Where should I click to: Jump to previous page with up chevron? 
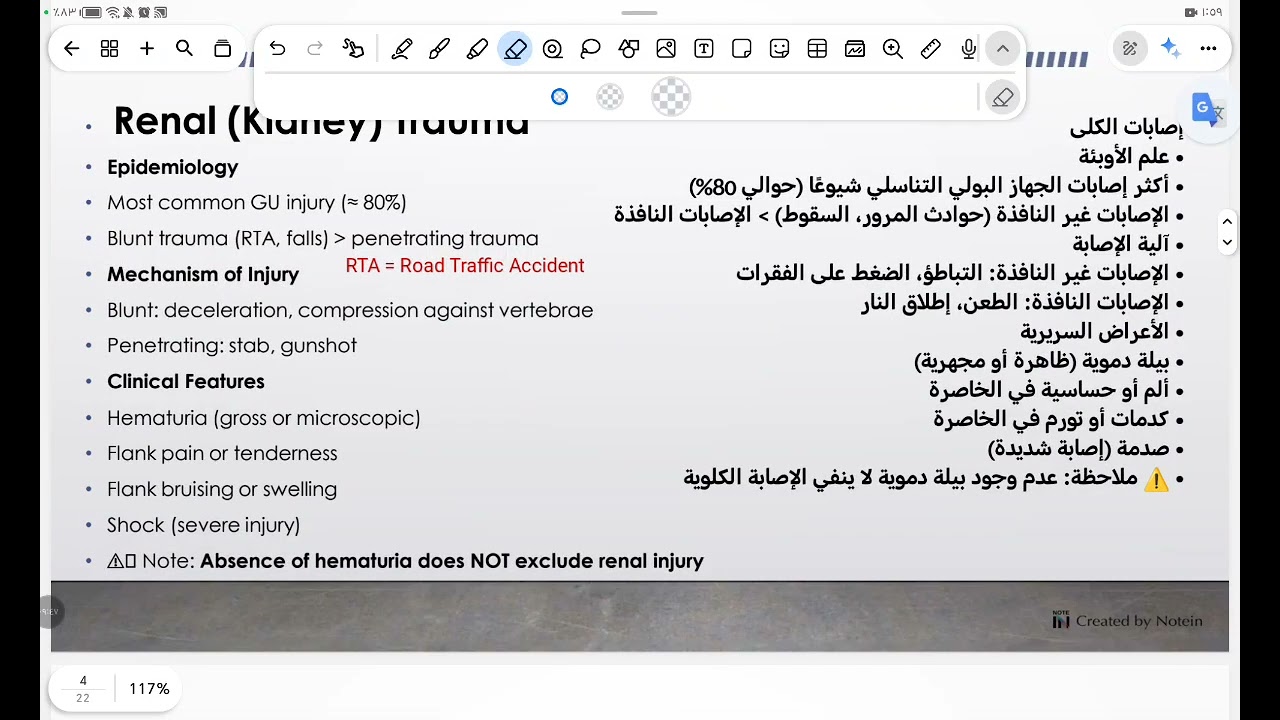click(x=1227, y=222)
